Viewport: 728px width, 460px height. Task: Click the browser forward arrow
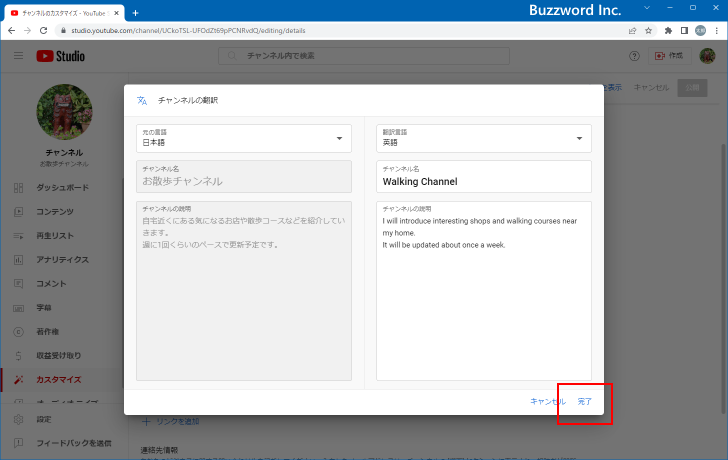[27, 31]
